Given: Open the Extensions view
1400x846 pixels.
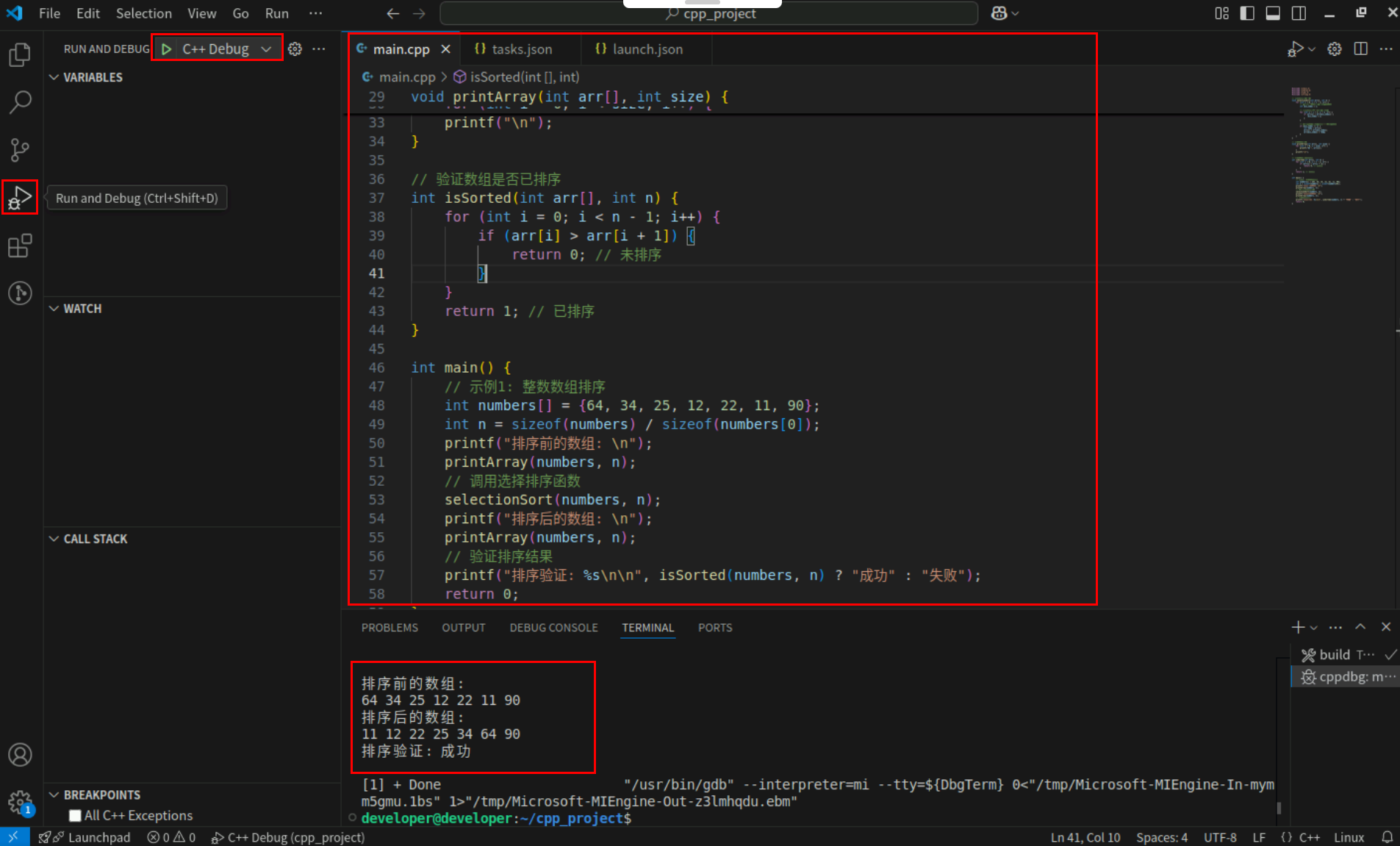Looking at the screenshot, I should pos(20,245).
